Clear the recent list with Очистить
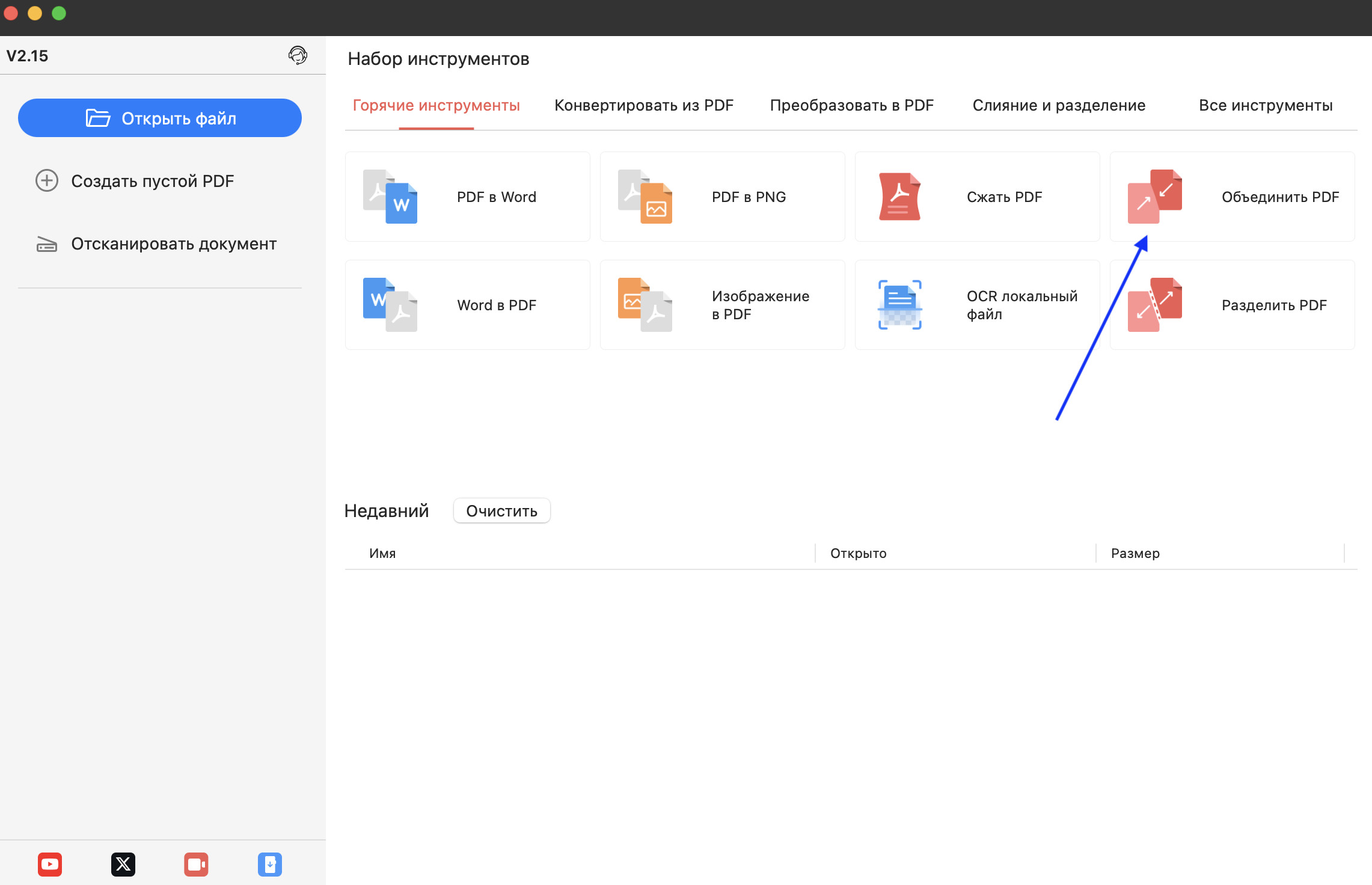The height and width of the screenshot is (885, 1372). click(501, 511)
